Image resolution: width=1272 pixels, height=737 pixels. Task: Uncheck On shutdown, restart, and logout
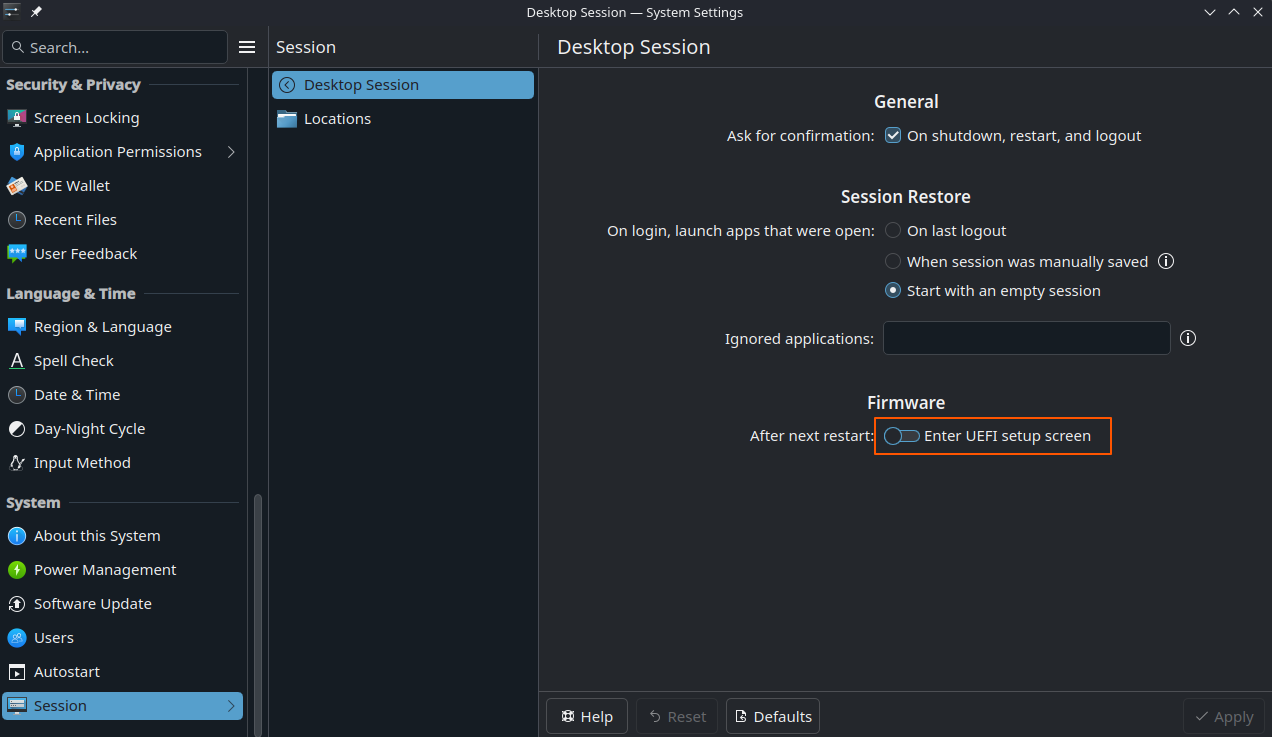tap(893, 136)
